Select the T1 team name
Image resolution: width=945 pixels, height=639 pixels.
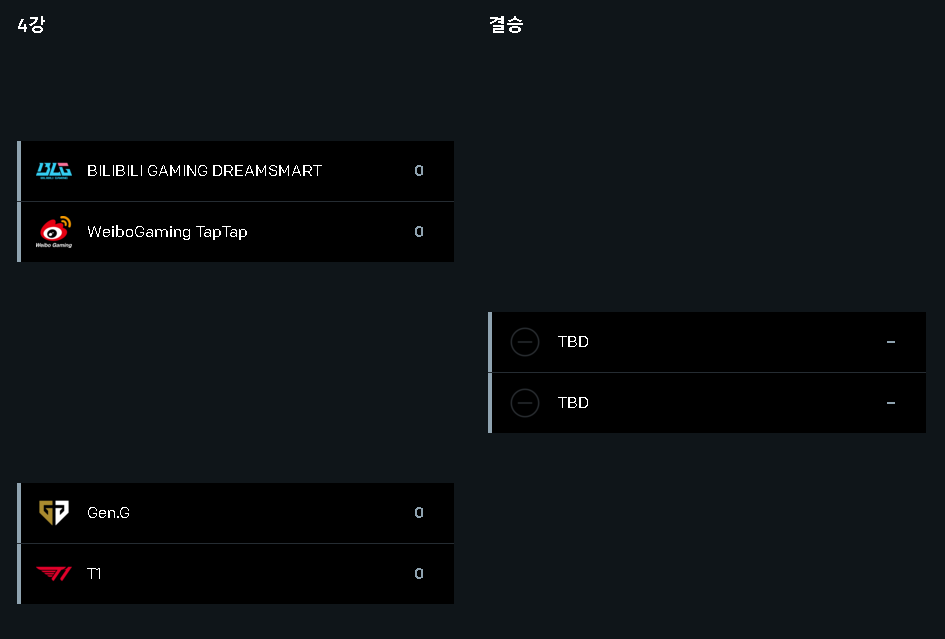tap(94, 573)
